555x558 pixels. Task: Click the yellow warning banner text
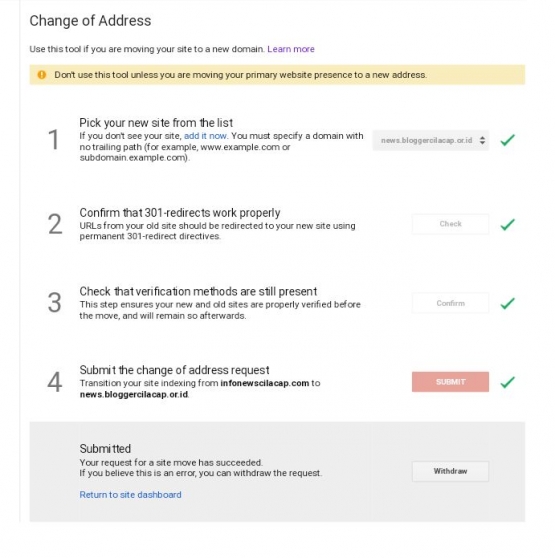click(240, 75)
